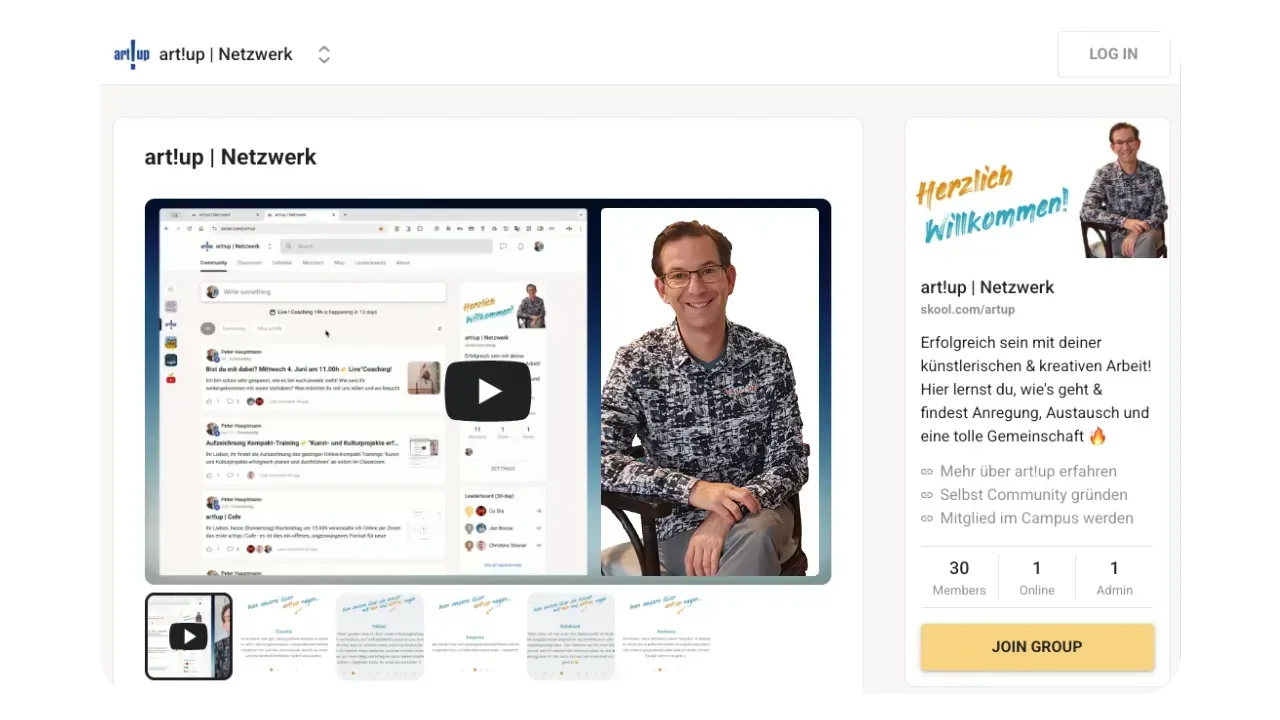The width and height of the screenshot is (1280, 720).
Task: Open the 'Mitglied im Campus werden' link
Action: click(1037, 518)
